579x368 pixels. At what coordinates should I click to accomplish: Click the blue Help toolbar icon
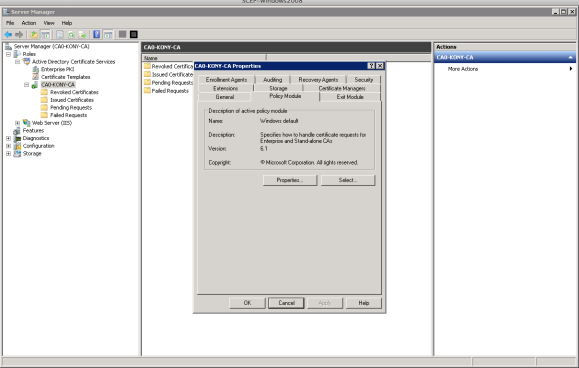96,34
